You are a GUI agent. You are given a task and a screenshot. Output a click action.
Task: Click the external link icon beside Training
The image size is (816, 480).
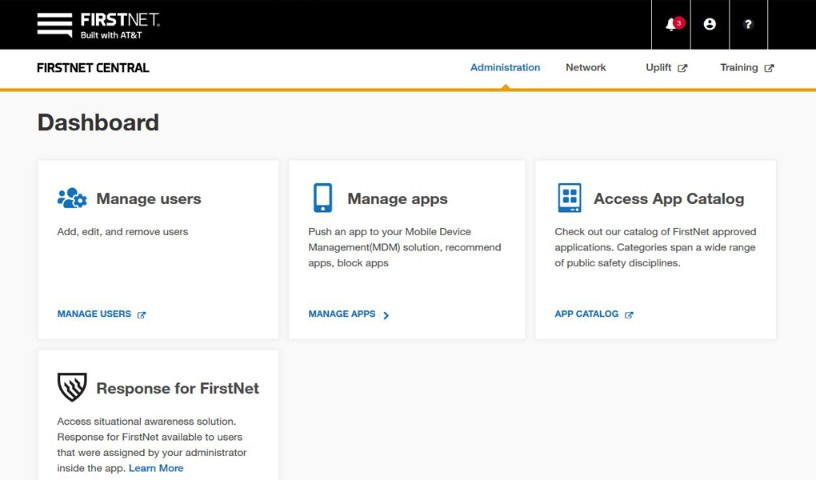coord(769,68)
